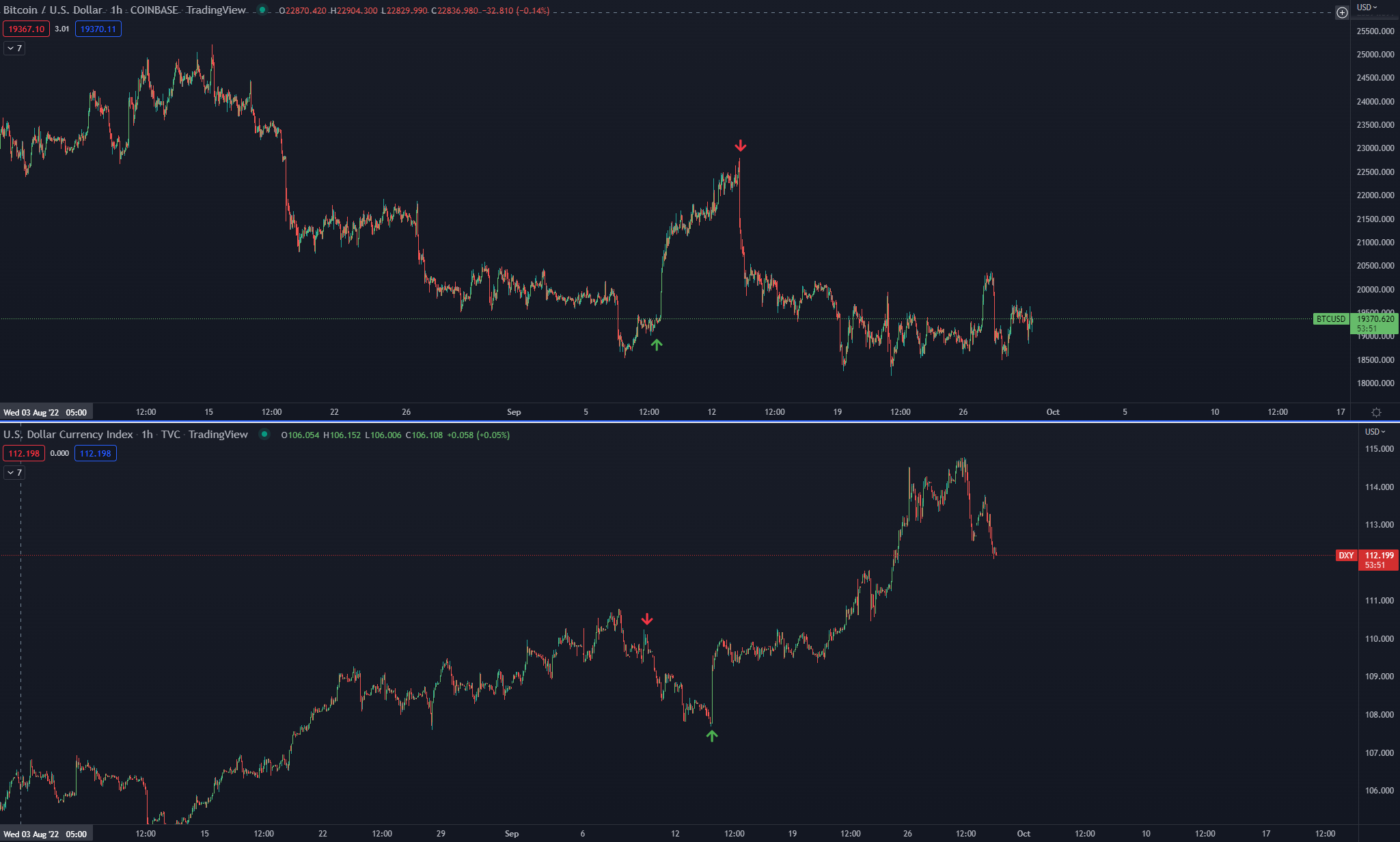Collapse the DXY chart's 7 indicators legend

point(14,473)
